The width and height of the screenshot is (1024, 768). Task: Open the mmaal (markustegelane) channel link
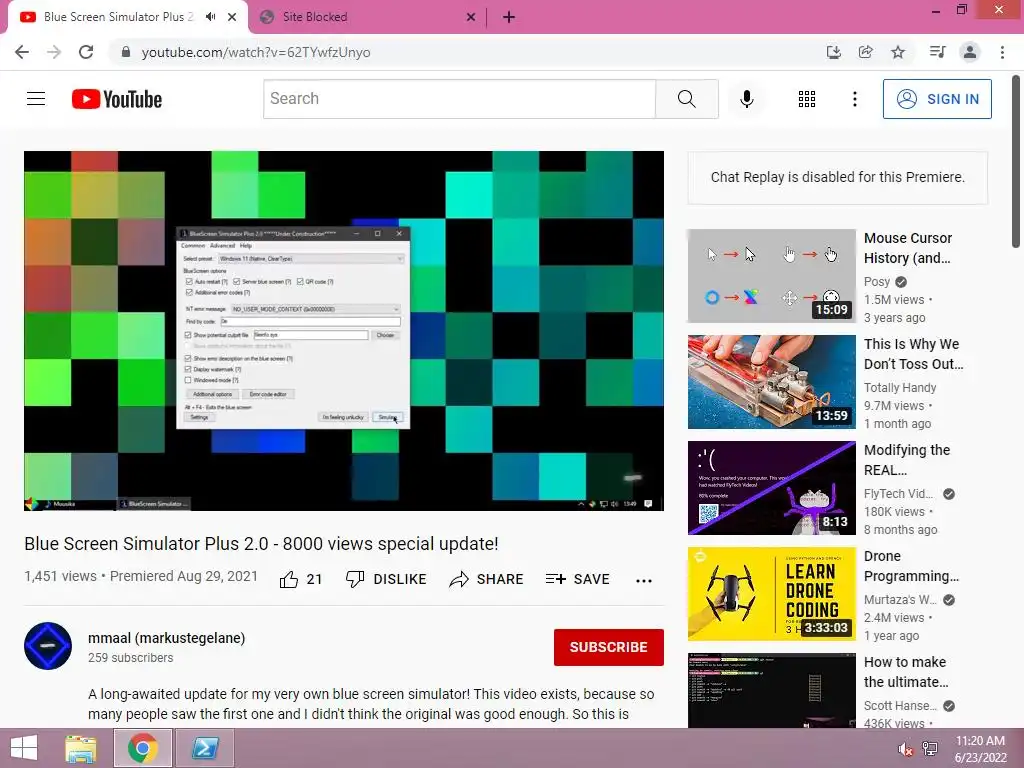(x=167, y=638)
